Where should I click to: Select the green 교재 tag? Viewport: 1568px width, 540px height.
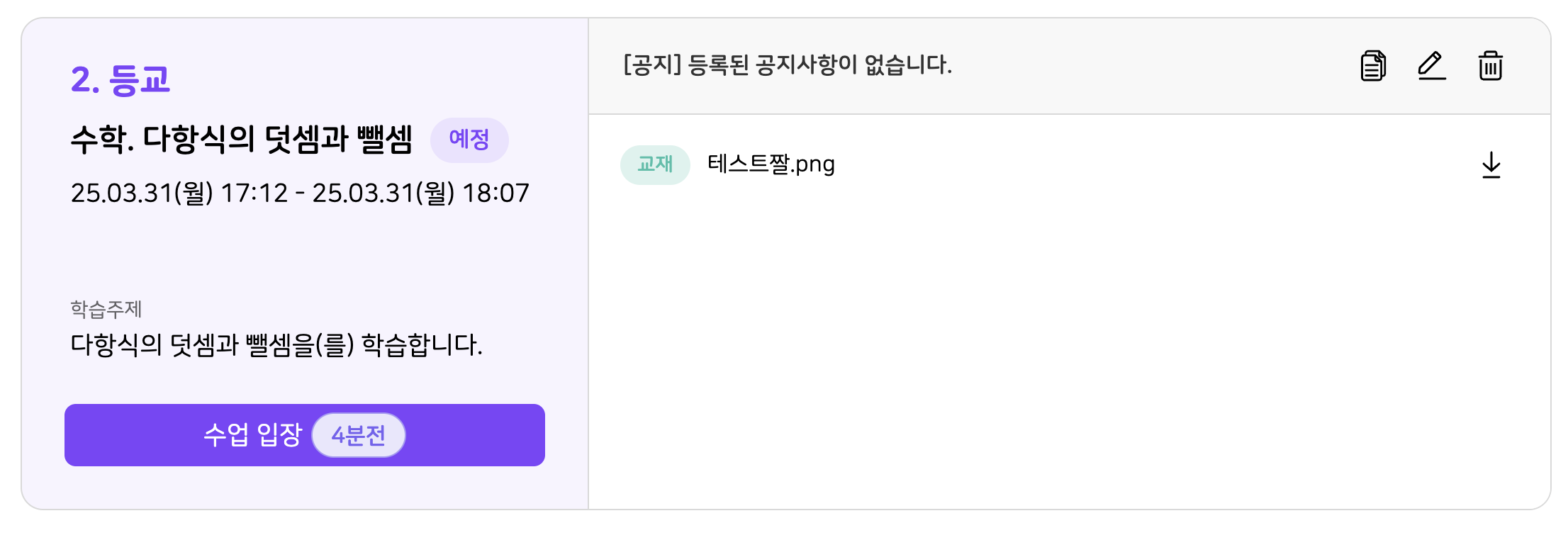coord(655,164)
